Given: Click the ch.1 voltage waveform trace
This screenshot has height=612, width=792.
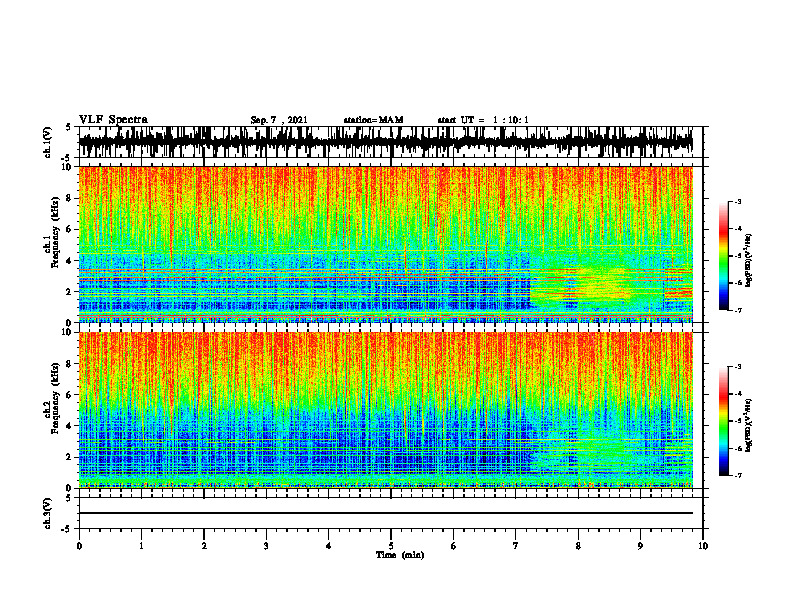Looking at the screenshot, I should 386,142.
